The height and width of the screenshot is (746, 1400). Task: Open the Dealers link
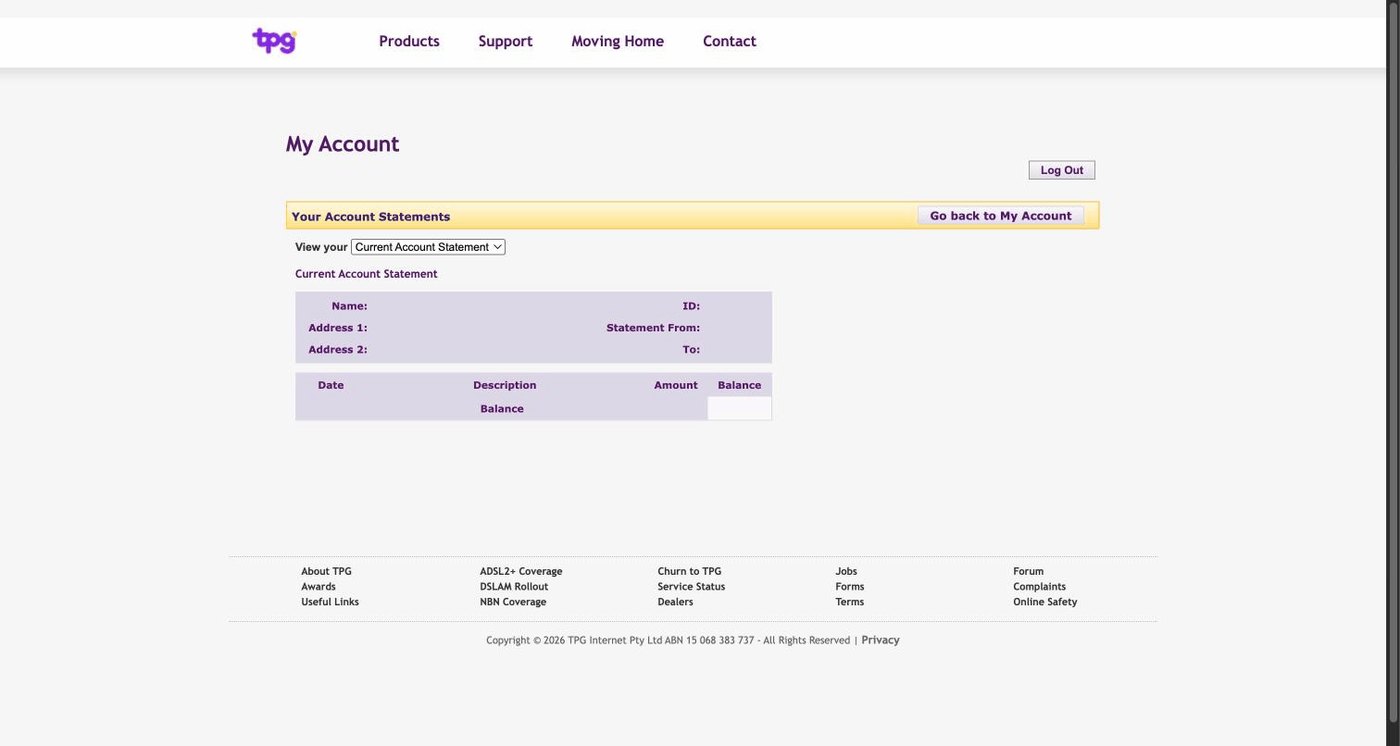point(675,602)
